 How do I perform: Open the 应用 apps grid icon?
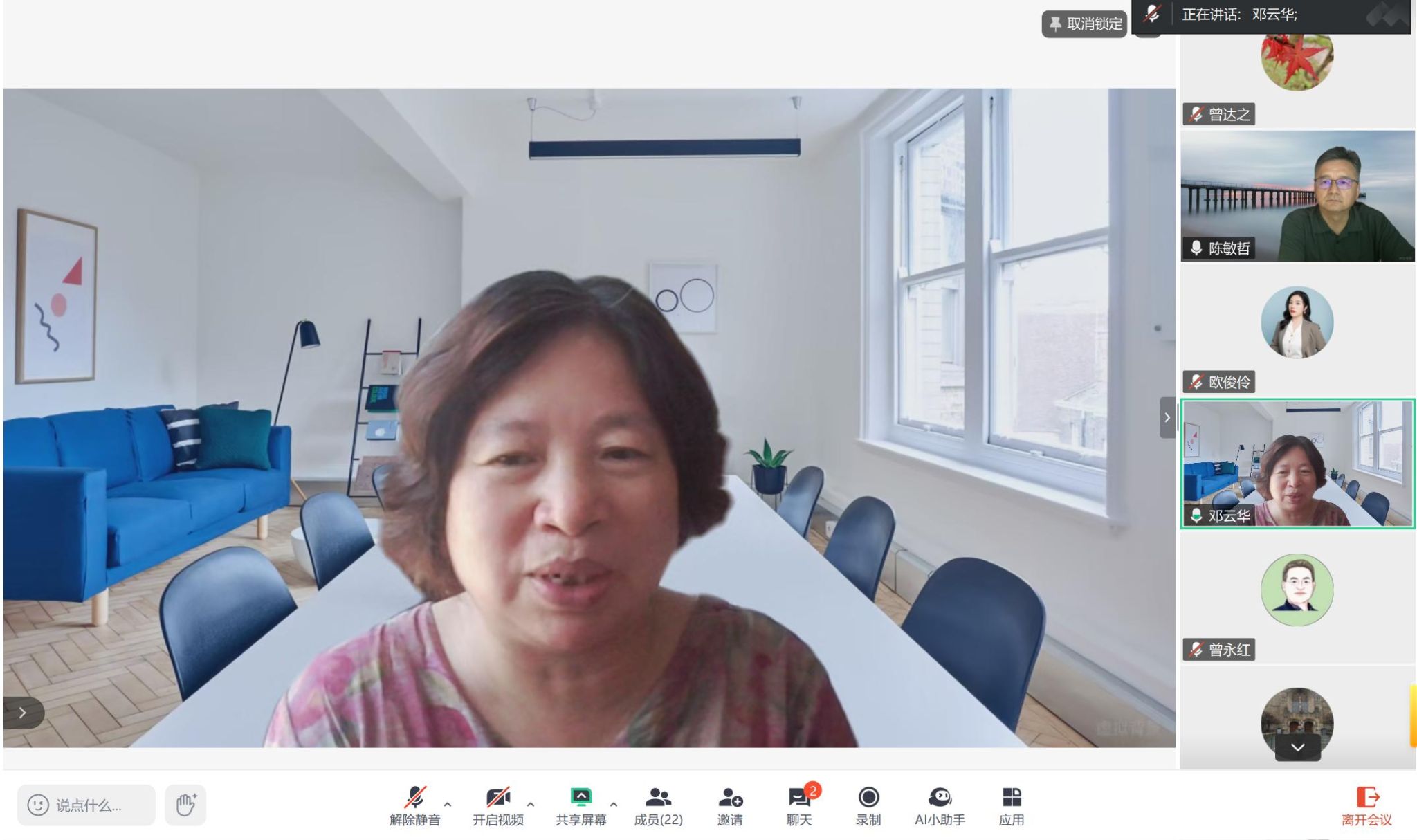point(1011,798)
